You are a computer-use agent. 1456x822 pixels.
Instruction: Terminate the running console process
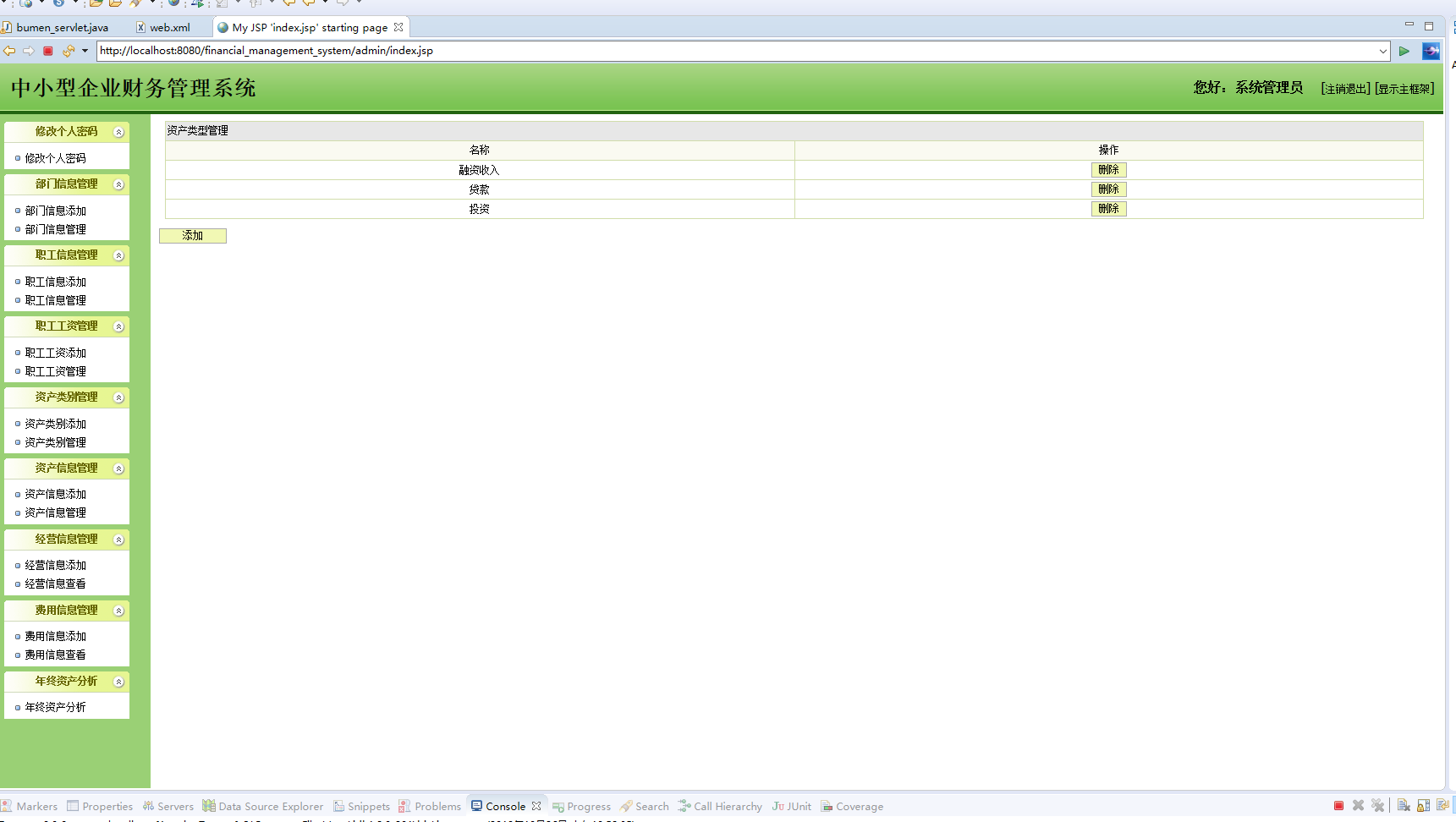point(1338,806)
